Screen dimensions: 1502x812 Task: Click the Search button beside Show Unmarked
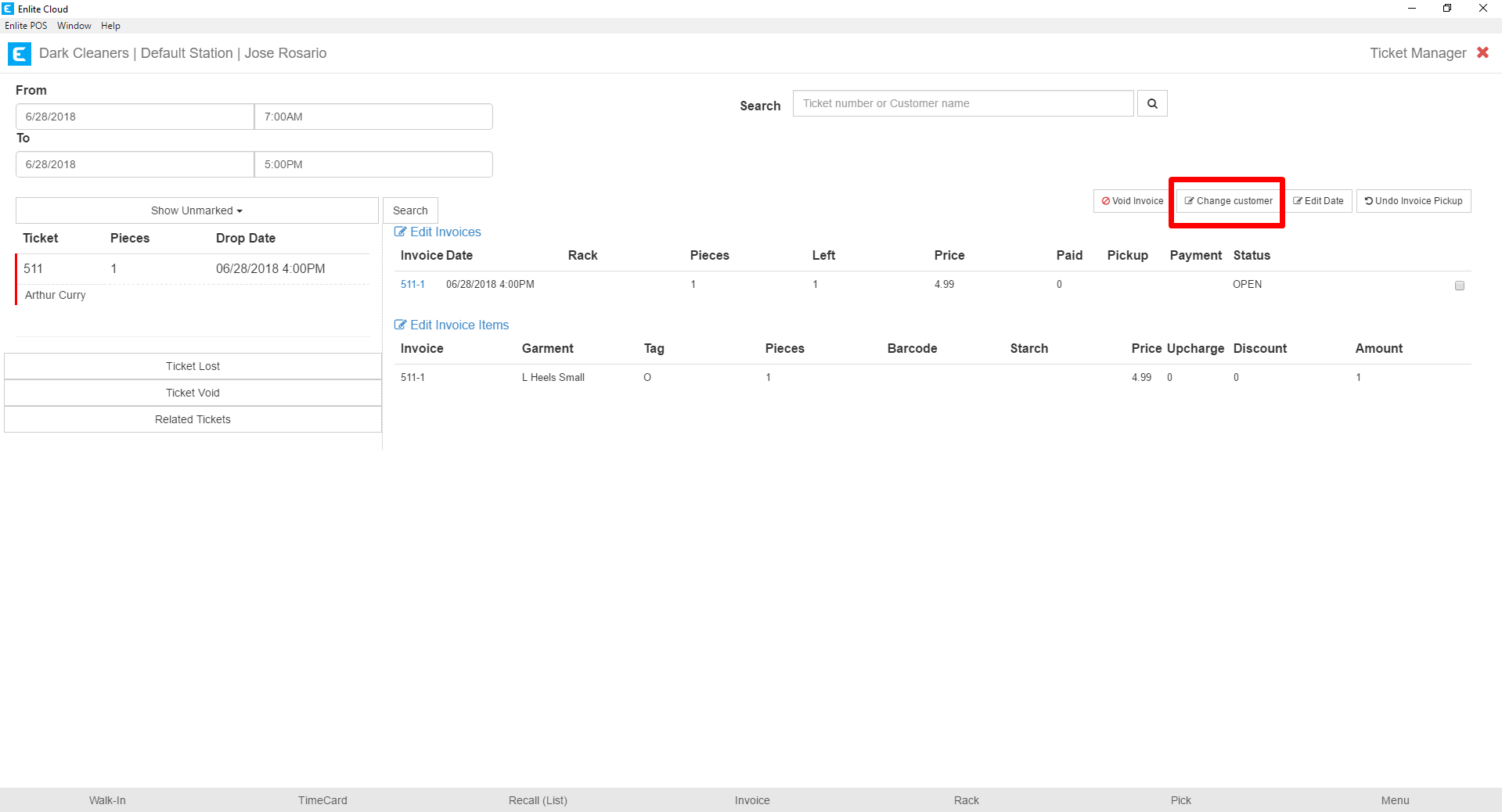tap(410, 210)
